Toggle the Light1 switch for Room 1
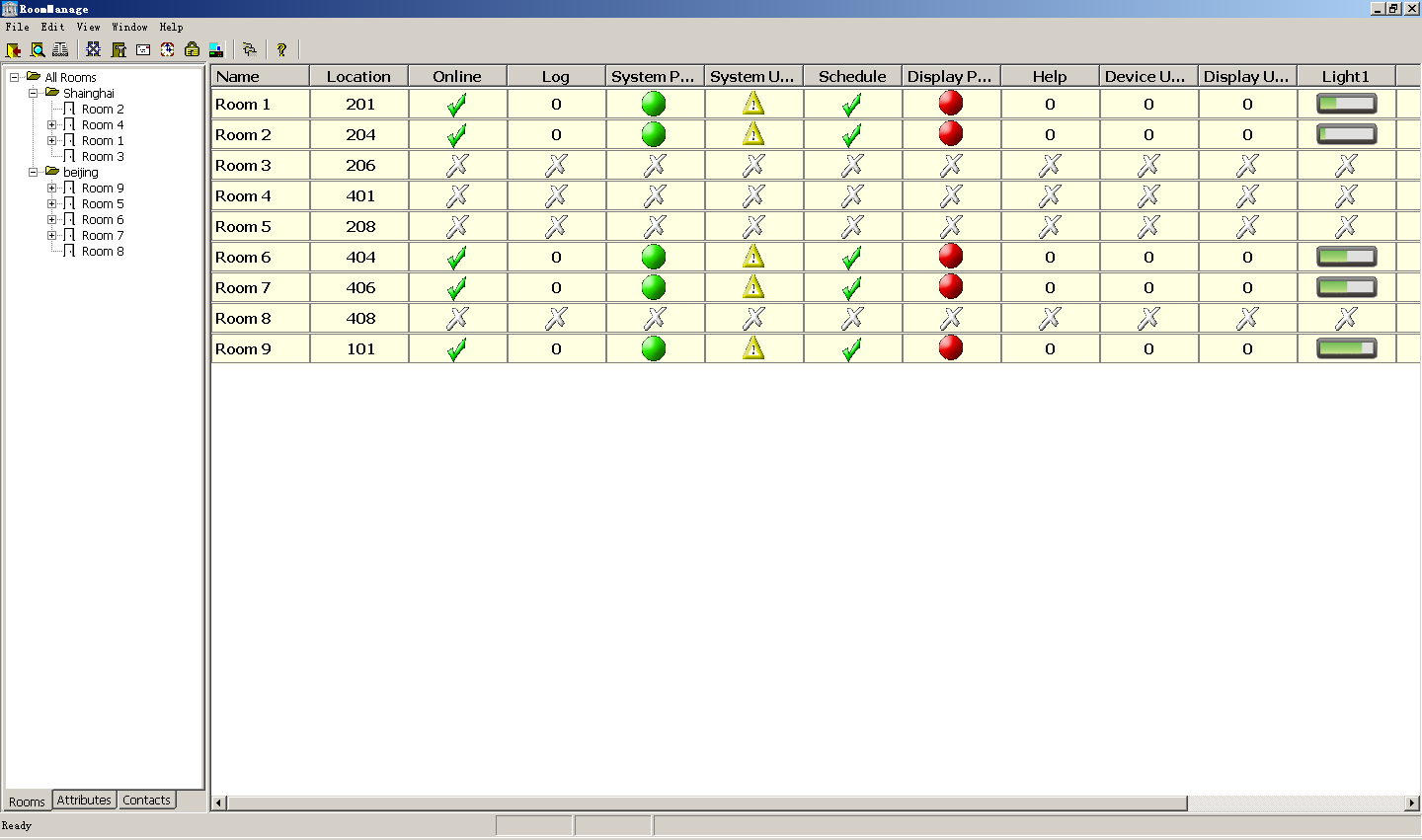 click(1346, 104)
